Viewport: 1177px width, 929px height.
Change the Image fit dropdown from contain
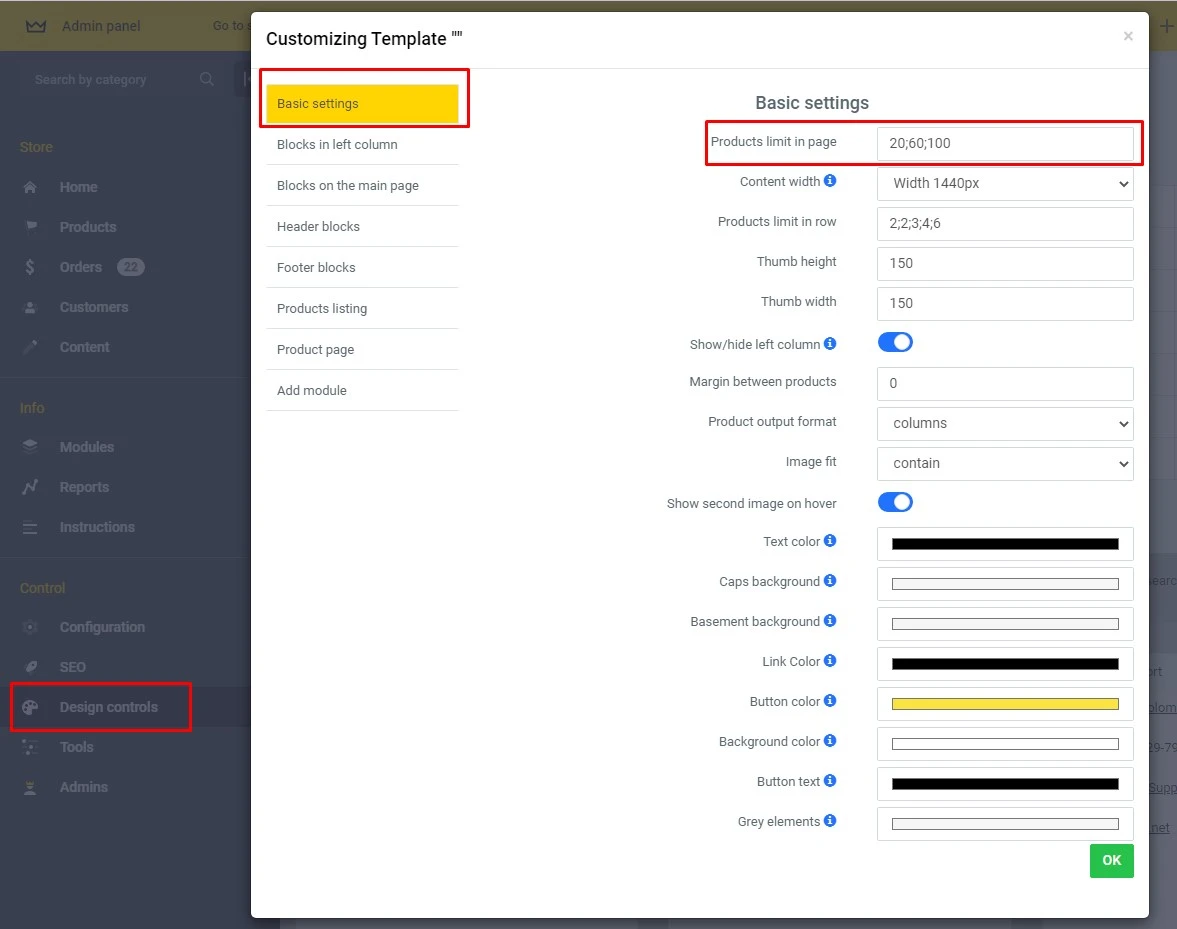pos(1004,463)
